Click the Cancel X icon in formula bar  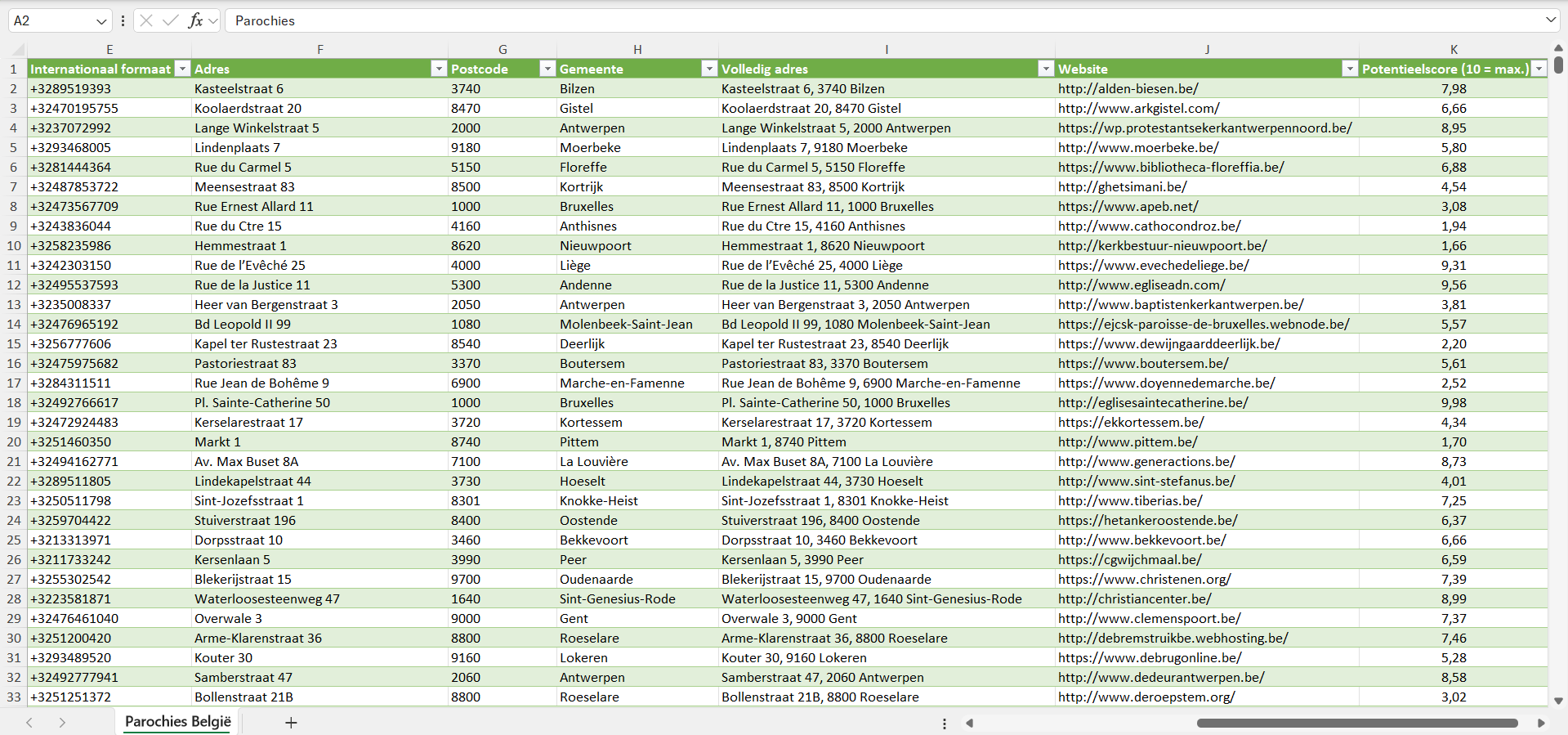click(x=146, y=20)
